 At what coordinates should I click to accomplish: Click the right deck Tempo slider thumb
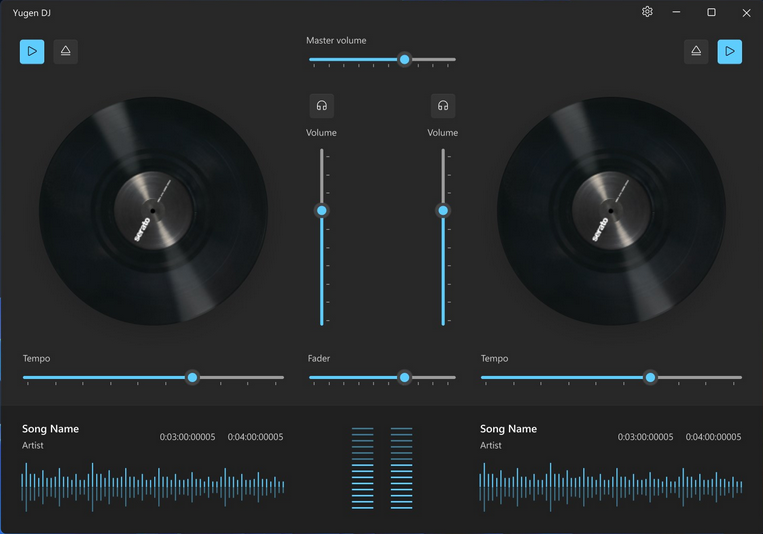click(650, 377)
